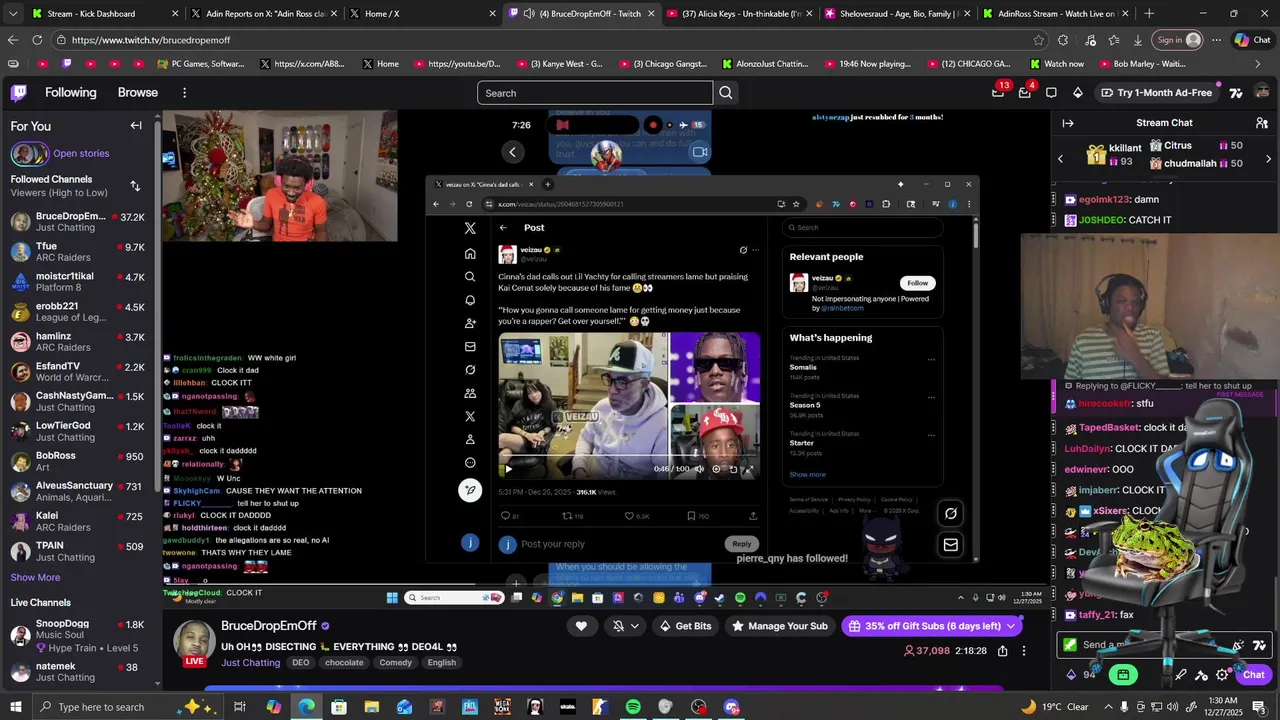Open the inbox icon showing 4 badge
The width and height of the screenshot is (1280, 720).
[1024, 92]
